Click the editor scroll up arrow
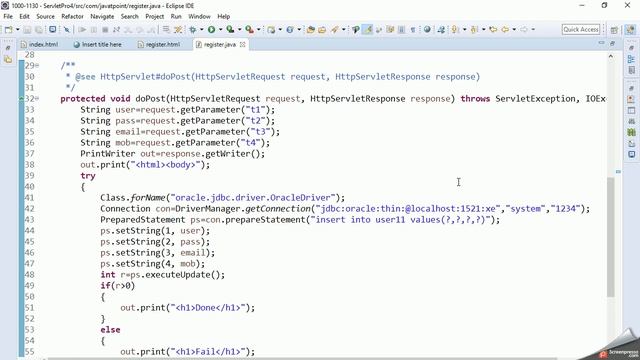Viewport: 640px width, 360px height. [611, 56]
